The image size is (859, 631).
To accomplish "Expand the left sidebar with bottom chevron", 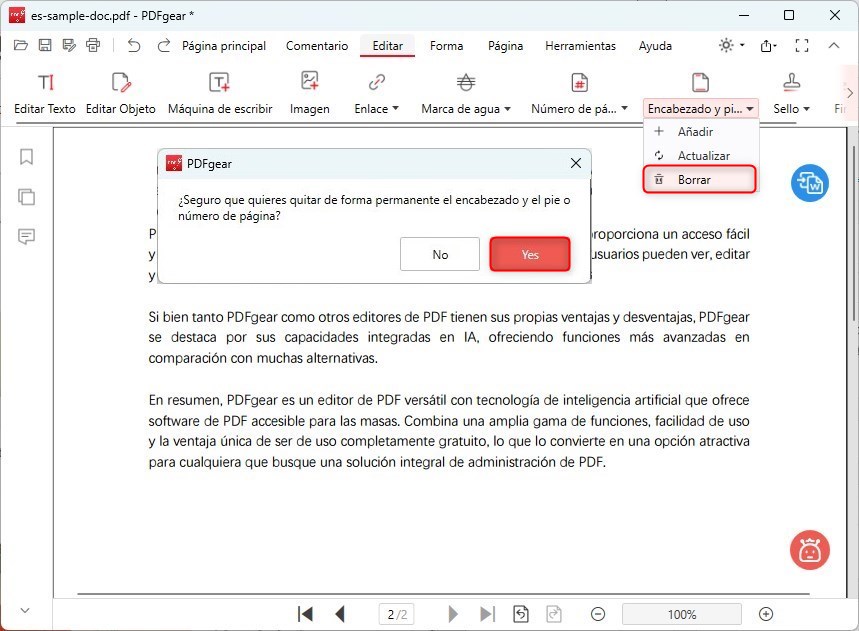I will [x=25, y=610].
